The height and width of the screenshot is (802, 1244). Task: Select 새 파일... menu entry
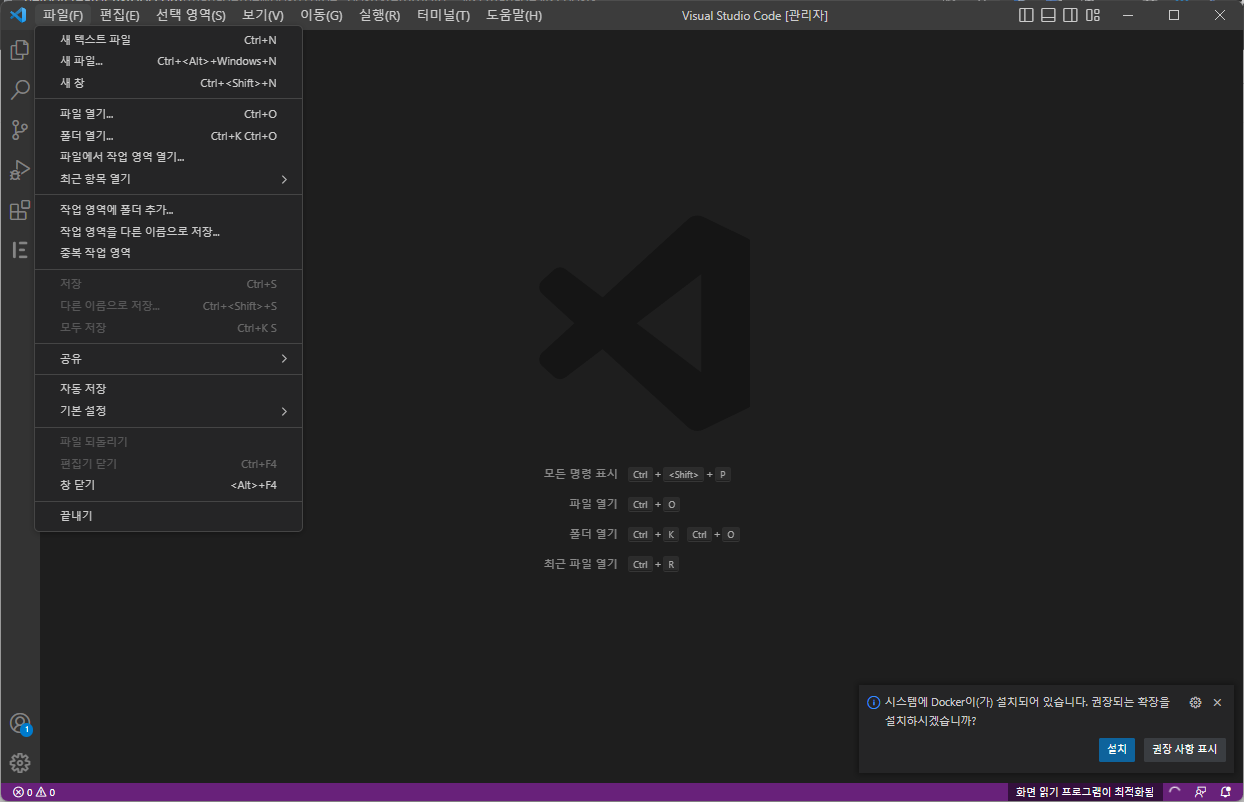tap(168, 61)
